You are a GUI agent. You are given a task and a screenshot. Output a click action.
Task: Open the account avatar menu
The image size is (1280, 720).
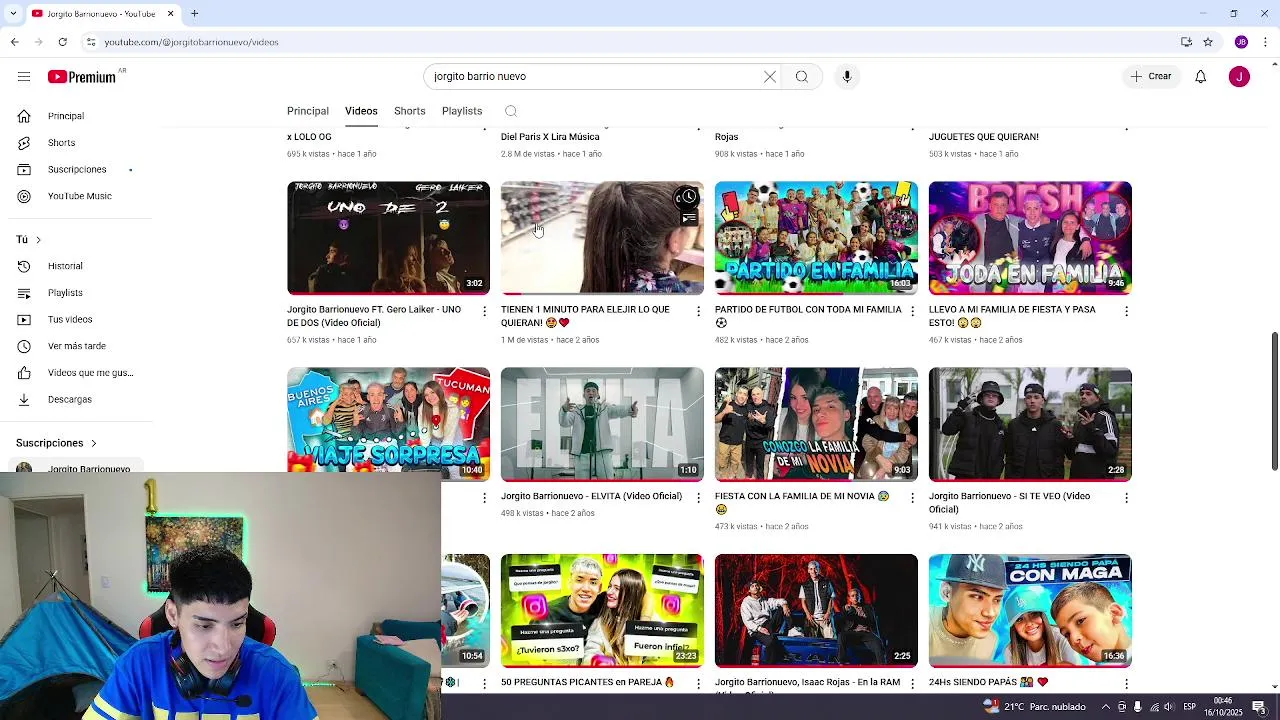[1239, 77]
